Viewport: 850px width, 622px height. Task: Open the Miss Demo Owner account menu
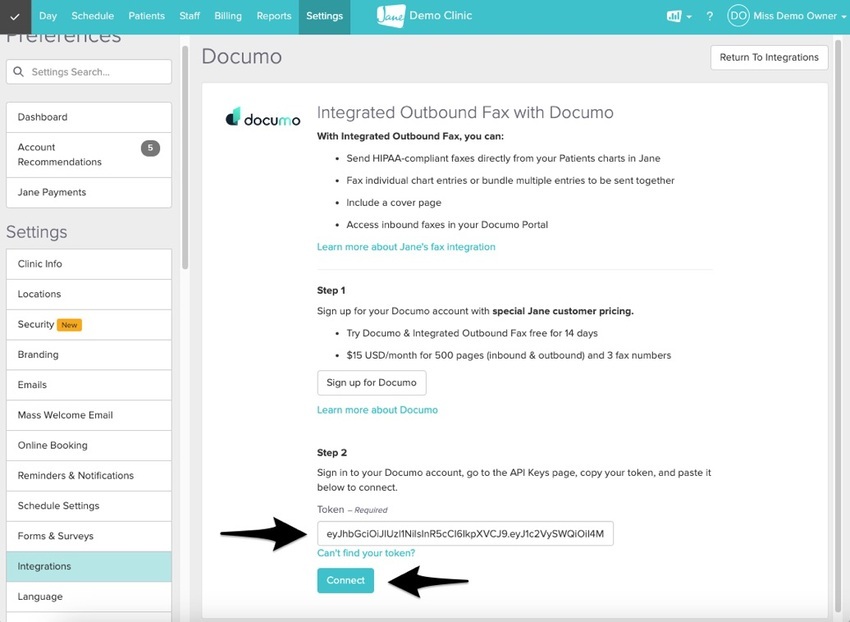point(800,16)
